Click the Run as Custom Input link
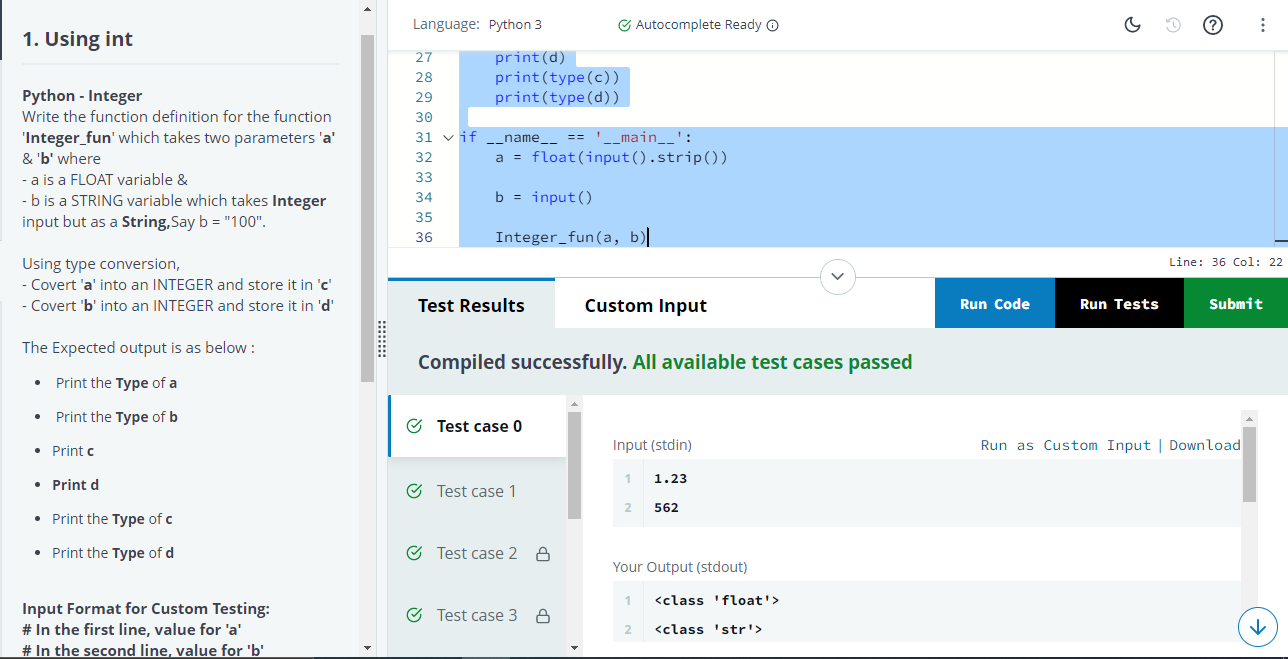1288x659 pixels. pos(1065,445)
